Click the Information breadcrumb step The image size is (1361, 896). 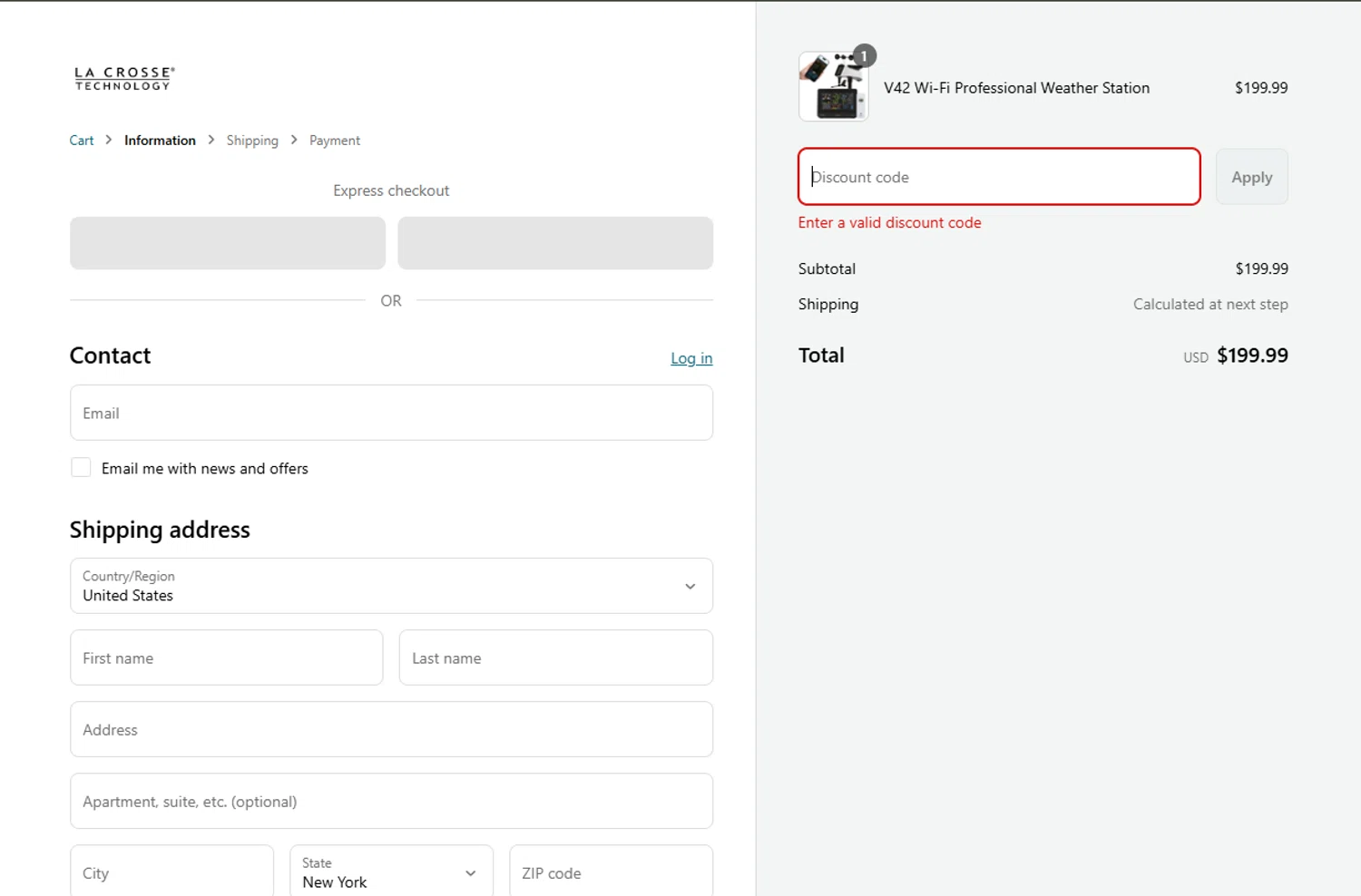pyautogui.click(x=160, y=141)
